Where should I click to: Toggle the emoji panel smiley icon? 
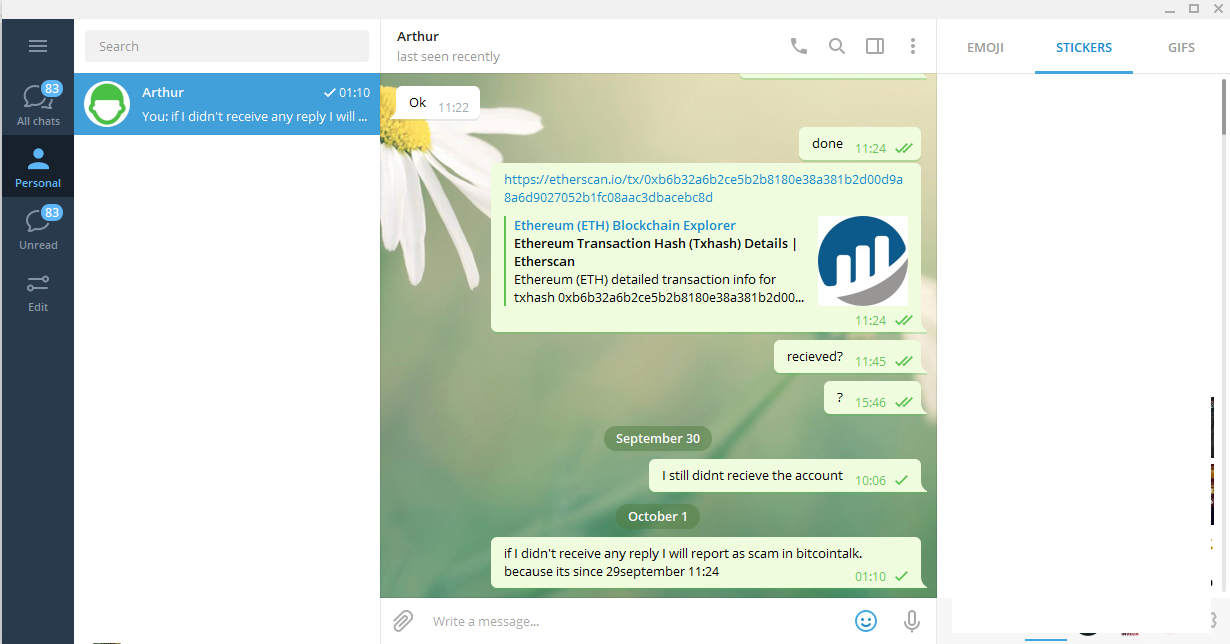pos(866,621)
